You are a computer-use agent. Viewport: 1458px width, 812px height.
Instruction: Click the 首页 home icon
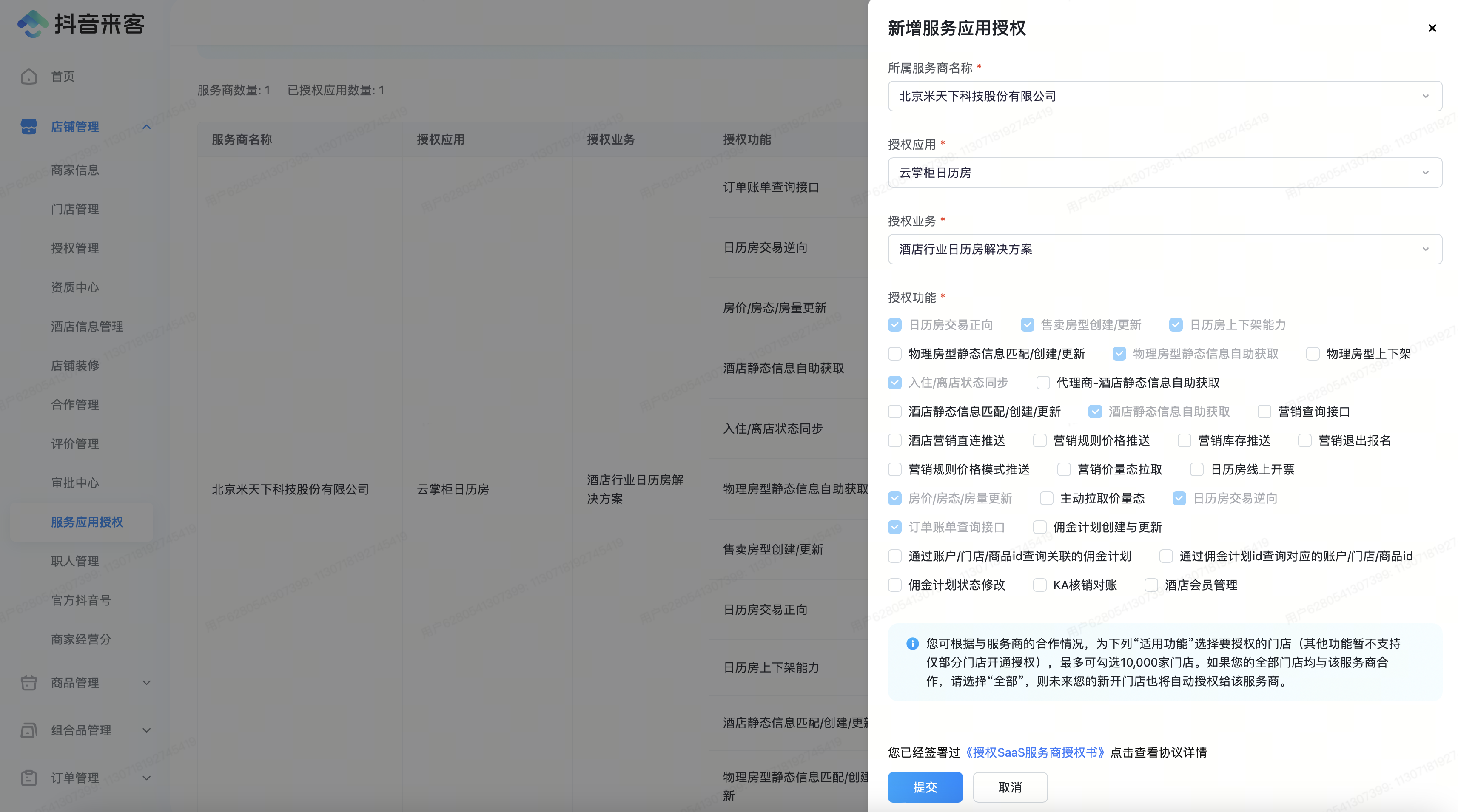(x=29, y=77)
